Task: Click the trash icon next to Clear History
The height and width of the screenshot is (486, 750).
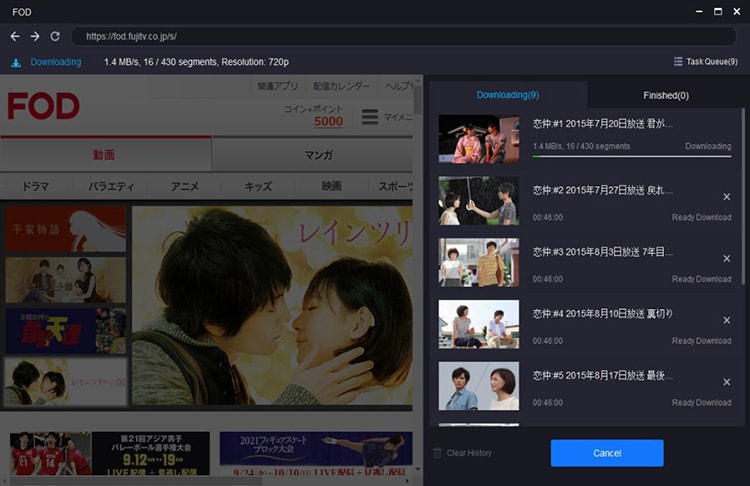Action: pyautogui.click(x=437, y=453)
